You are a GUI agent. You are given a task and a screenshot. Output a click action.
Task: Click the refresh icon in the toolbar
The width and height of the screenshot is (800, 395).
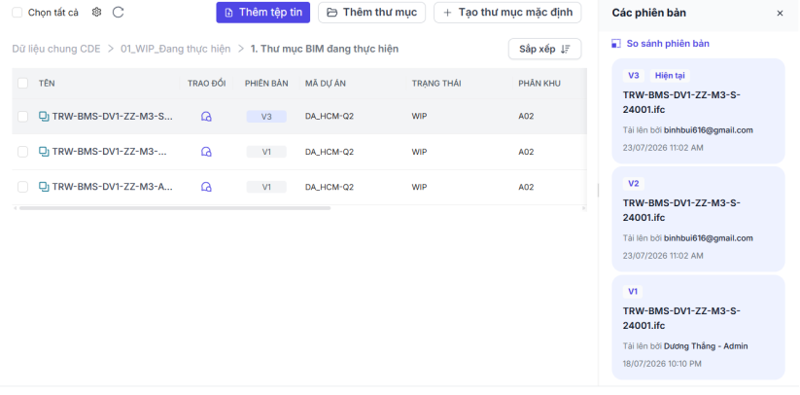coord(118,12)
